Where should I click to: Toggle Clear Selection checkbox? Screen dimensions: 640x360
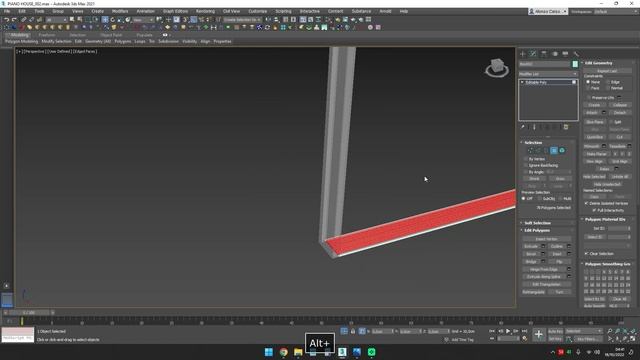pos(587,253)
